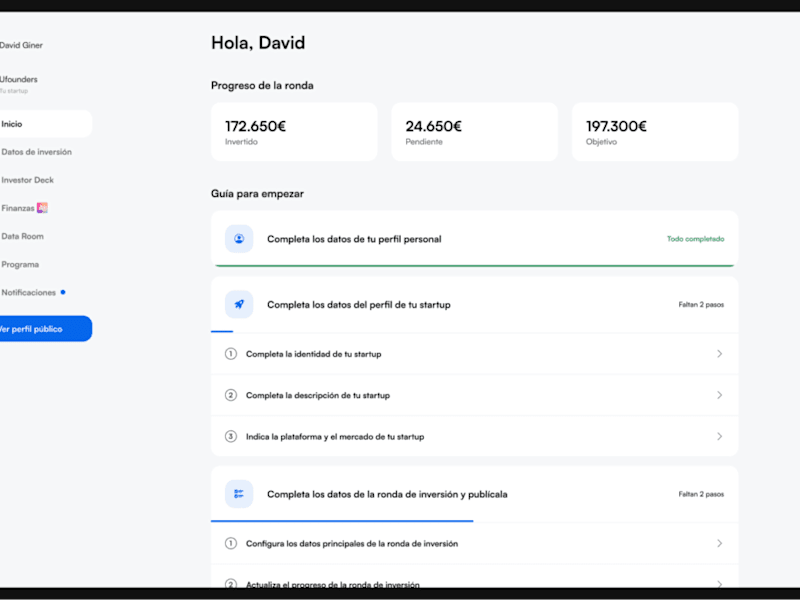Open chevron for Configura los datos principales row
This screenshot has height=600, width=800.
click(719, 543)
